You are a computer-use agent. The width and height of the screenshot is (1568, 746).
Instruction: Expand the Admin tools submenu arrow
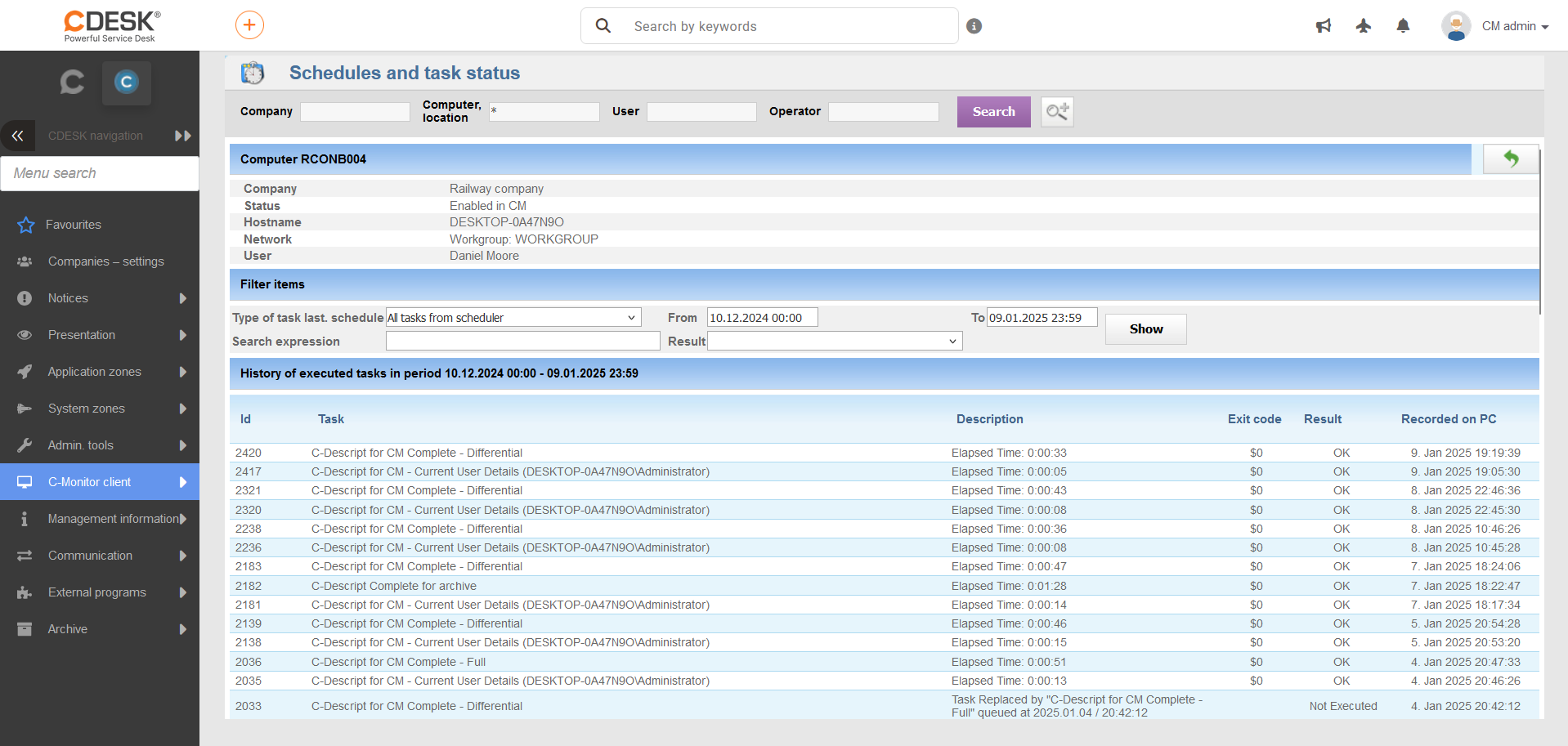click(183, 445)
